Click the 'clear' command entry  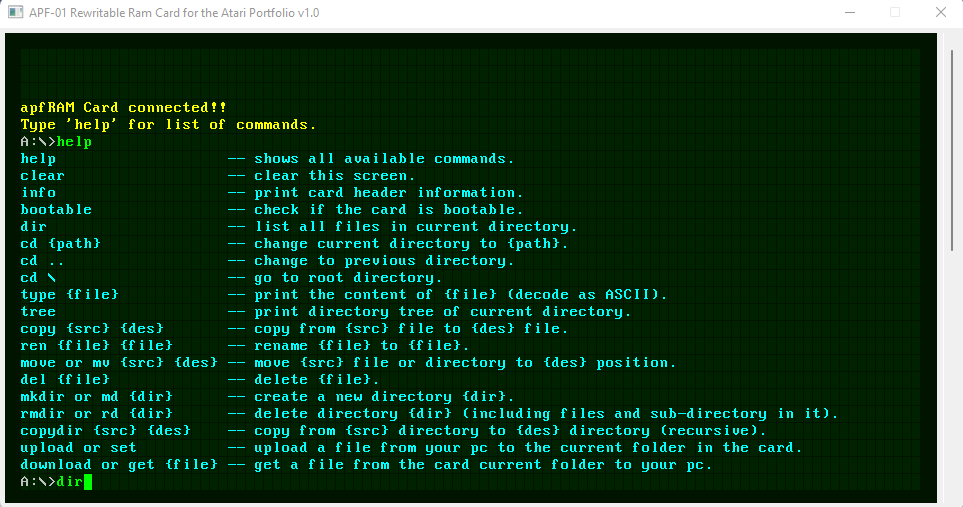tap(43, 176)
